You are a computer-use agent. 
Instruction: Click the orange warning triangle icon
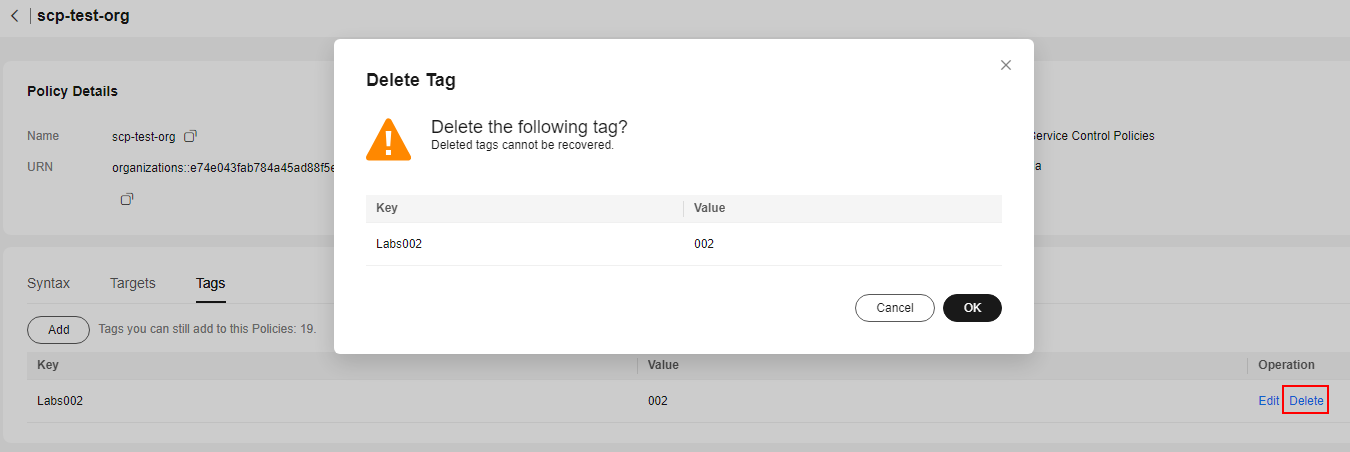(388, 140)
